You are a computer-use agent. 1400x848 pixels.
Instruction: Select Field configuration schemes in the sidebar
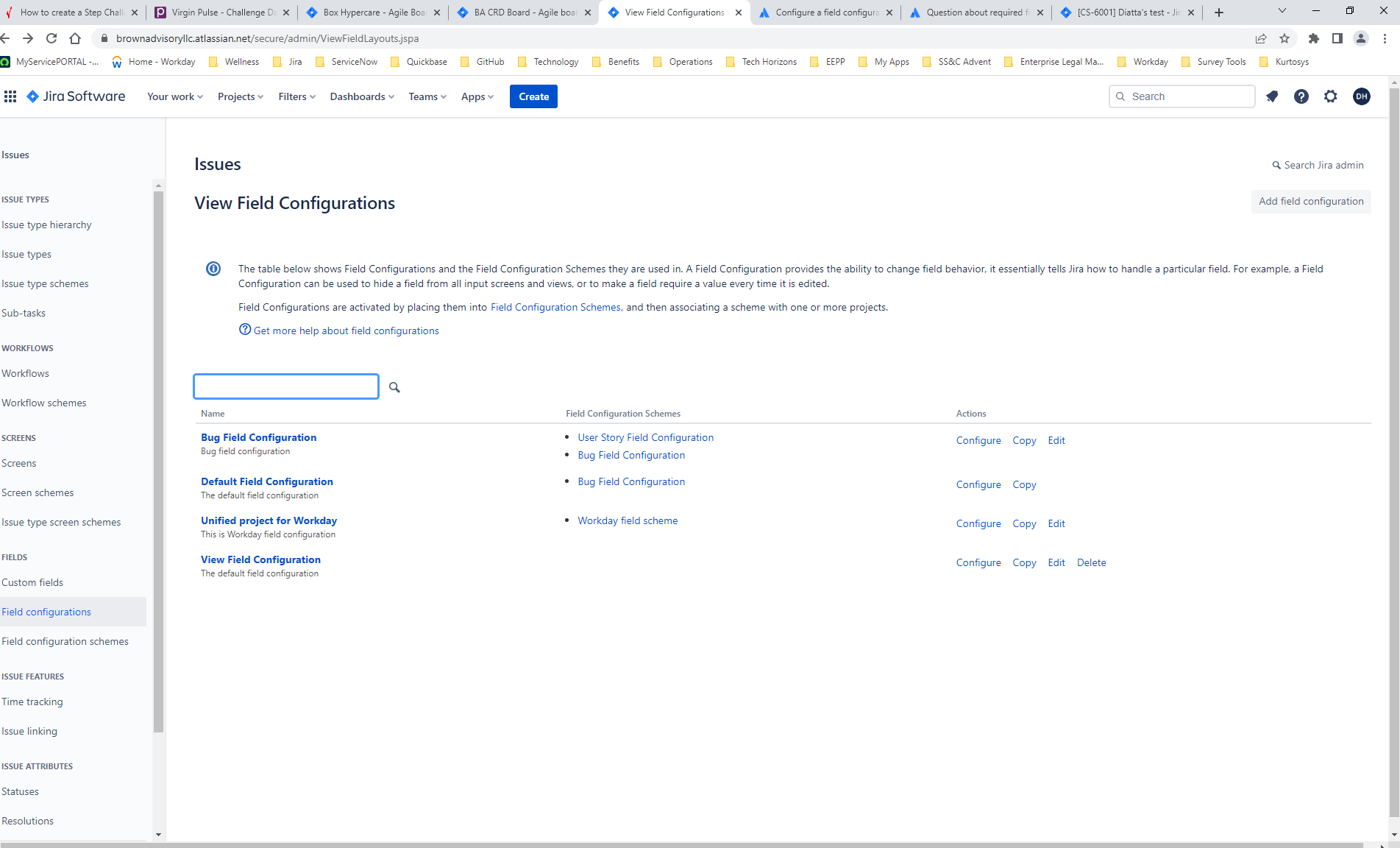pyautogui.click(x=65, y=641)
